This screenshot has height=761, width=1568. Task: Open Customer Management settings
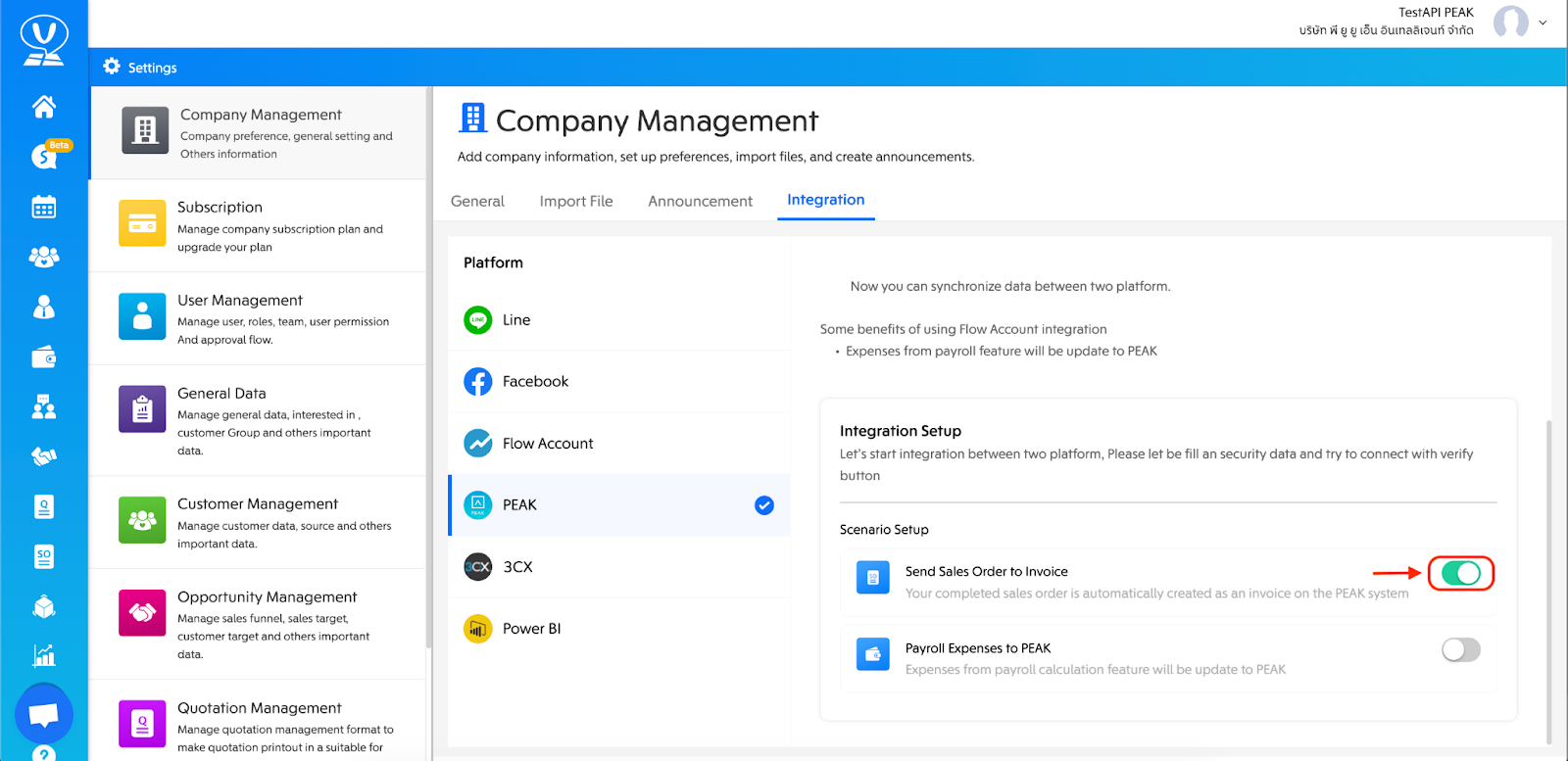[x=258, y=523]
